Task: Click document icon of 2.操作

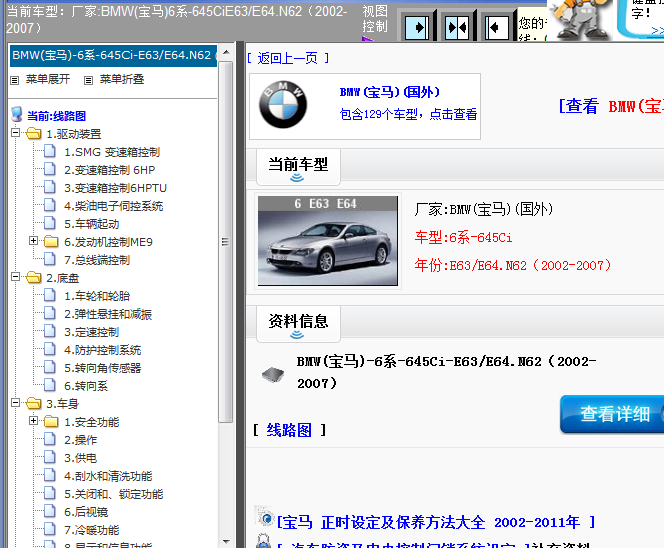Action: click(50, 439)
